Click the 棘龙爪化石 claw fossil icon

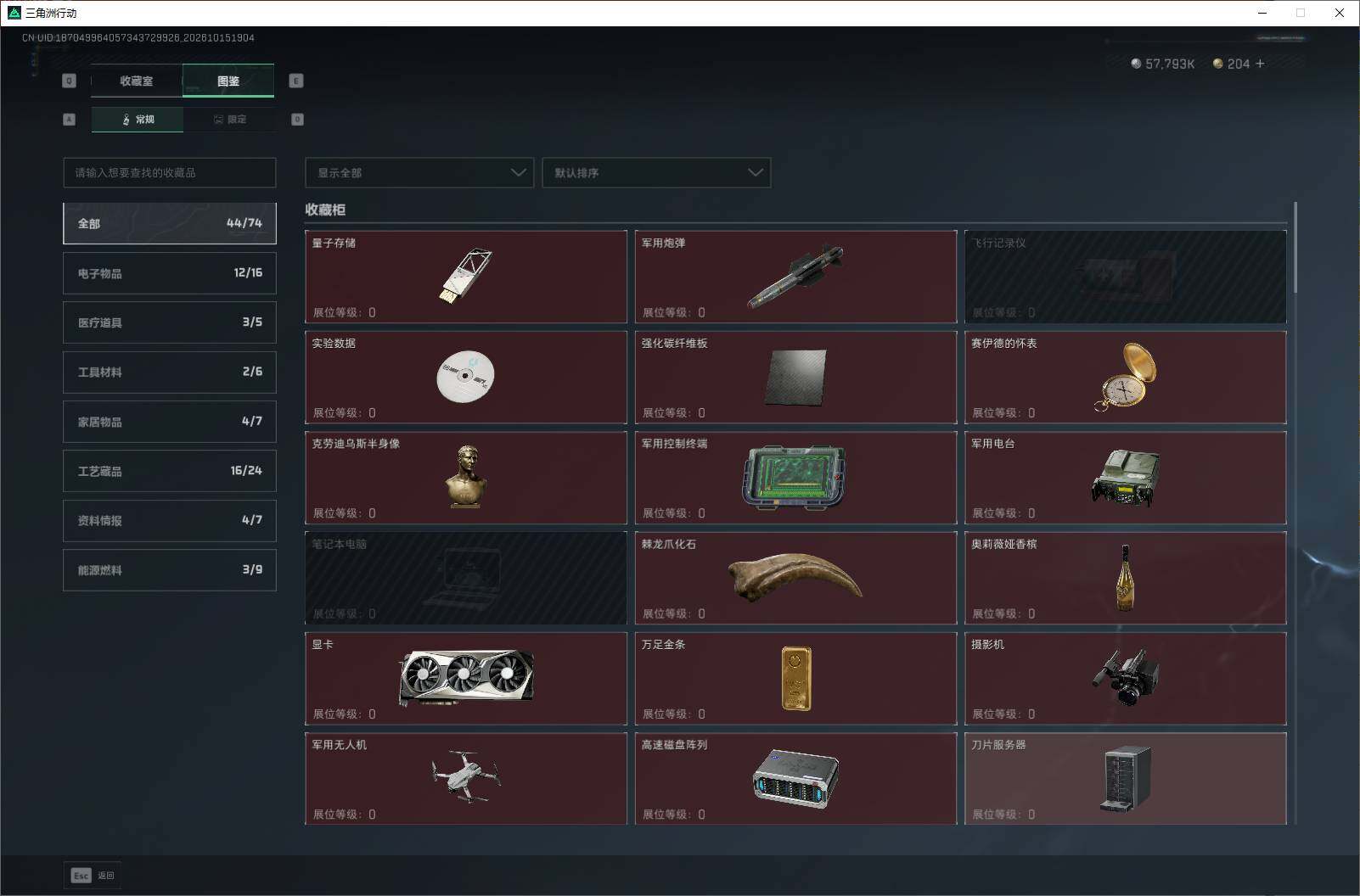coord(795,577)
